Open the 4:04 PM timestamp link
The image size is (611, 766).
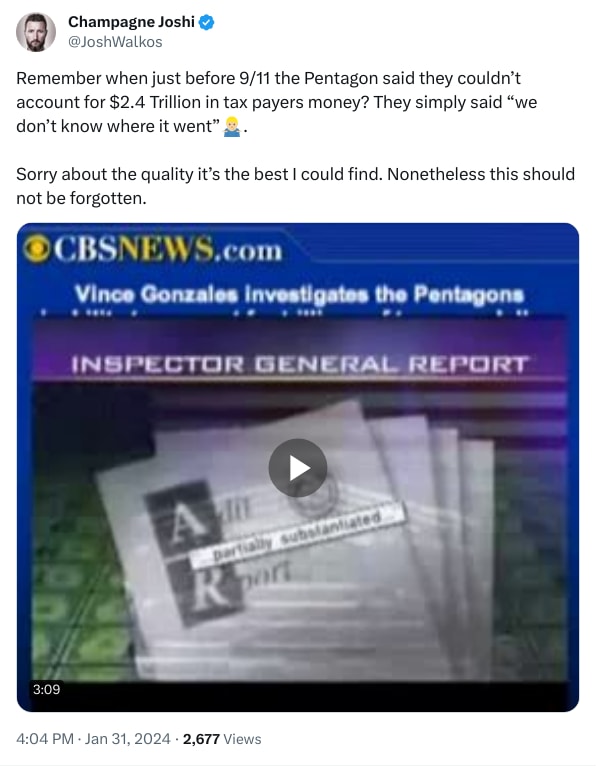(x=45, y=739)
